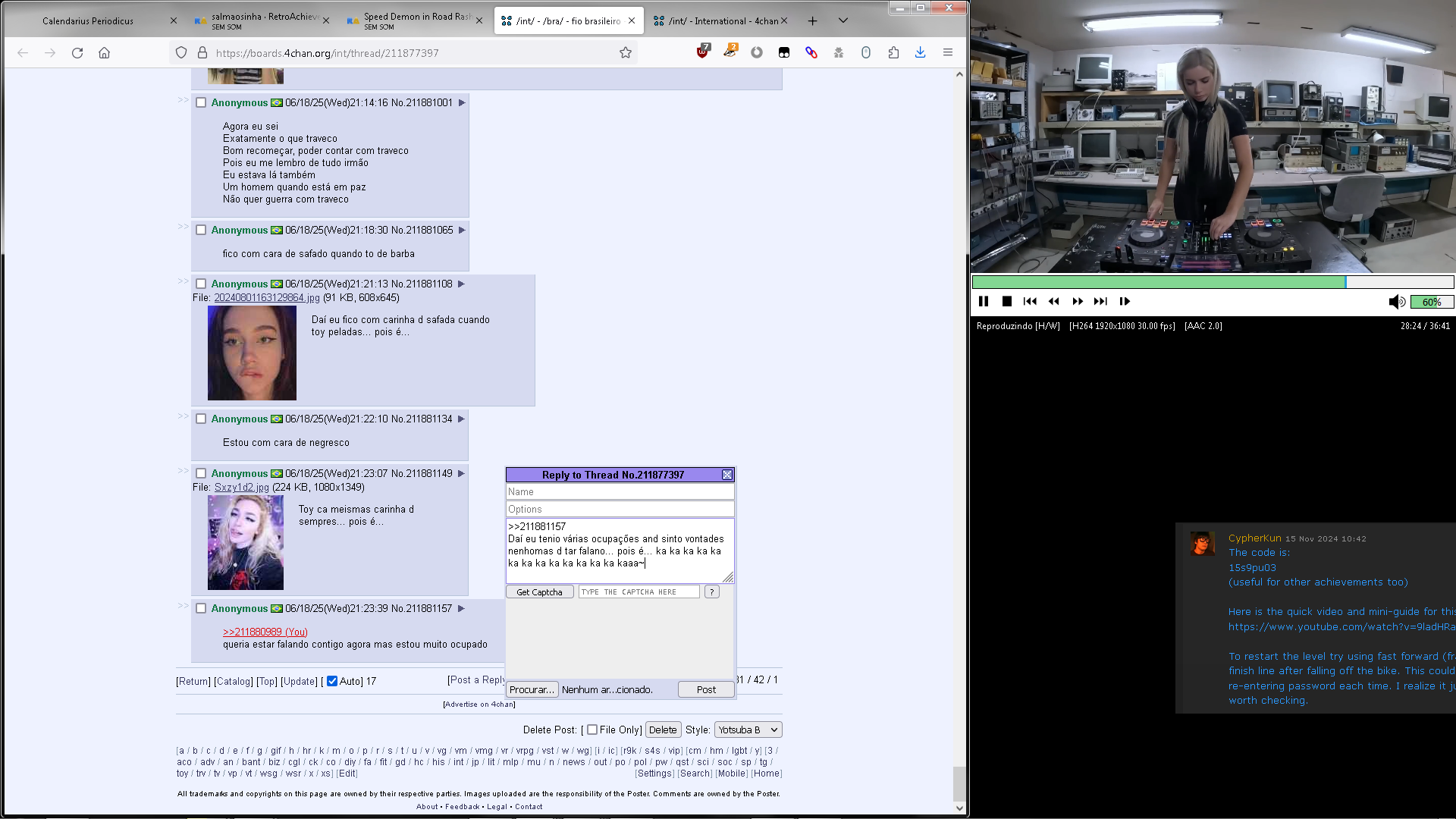
Task: Bookmark this page with the star
Action: coord(626,53)
